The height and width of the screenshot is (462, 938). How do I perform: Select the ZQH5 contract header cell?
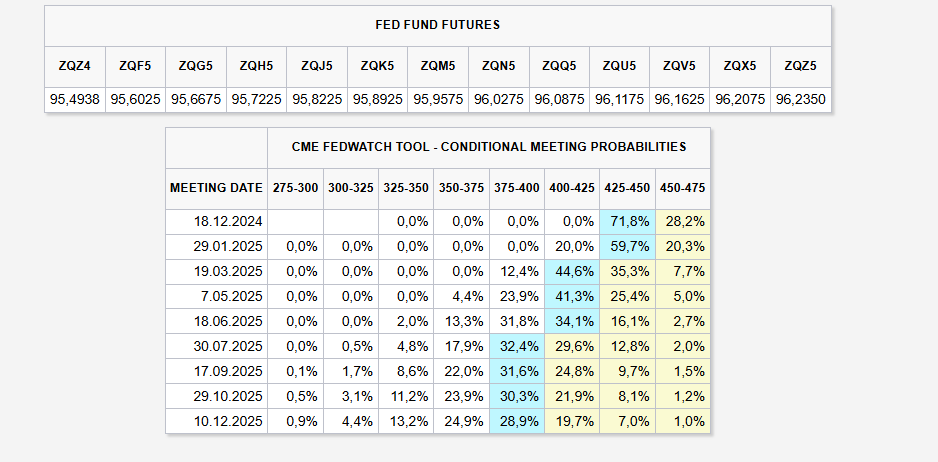(x=256, y=66)
